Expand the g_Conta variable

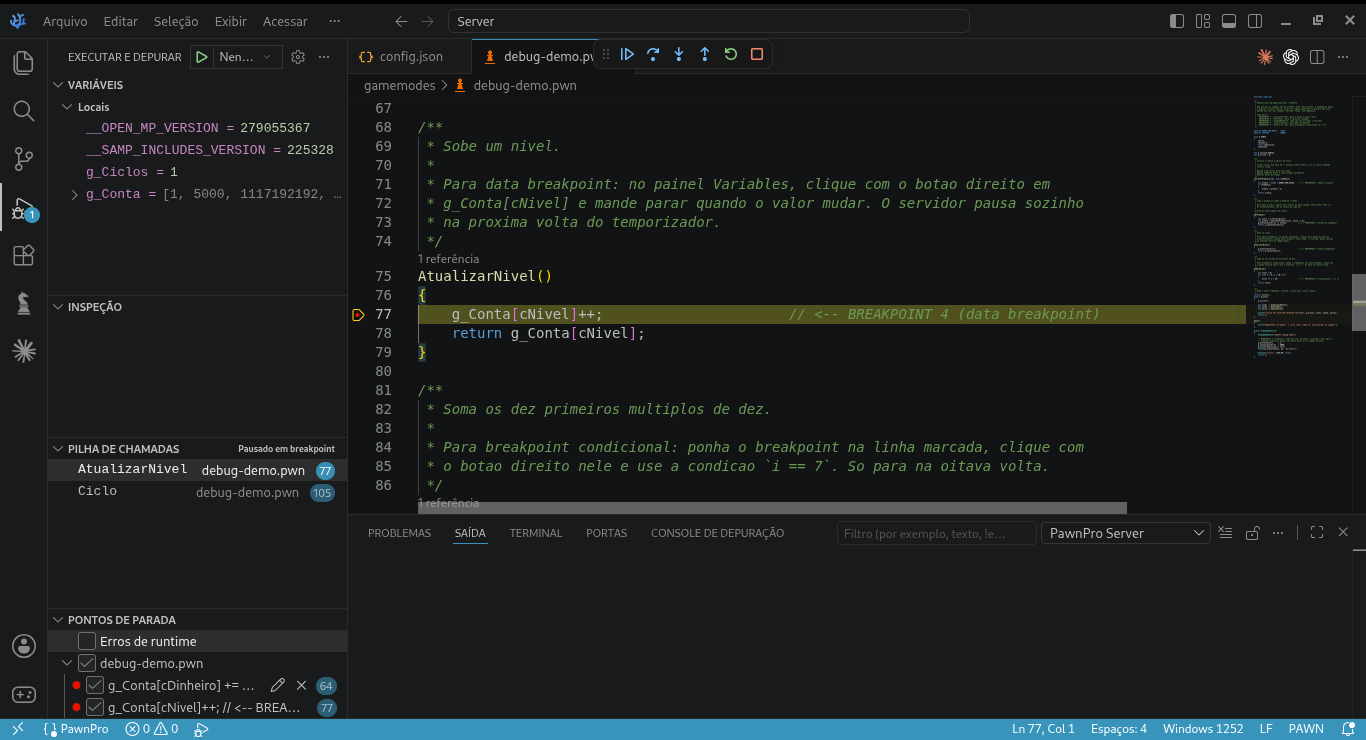pos(75,194)
